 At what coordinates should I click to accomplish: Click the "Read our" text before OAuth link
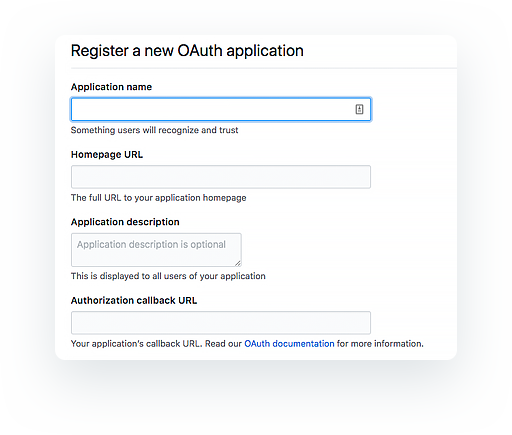pos(223,344)
